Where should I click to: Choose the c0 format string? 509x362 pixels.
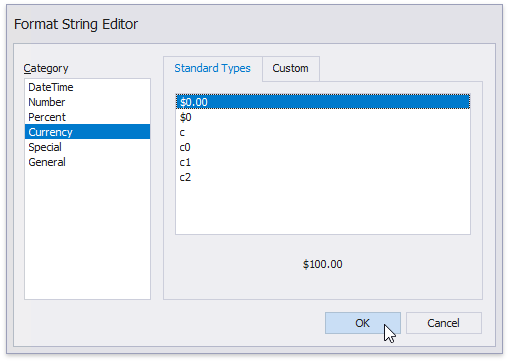323,147
